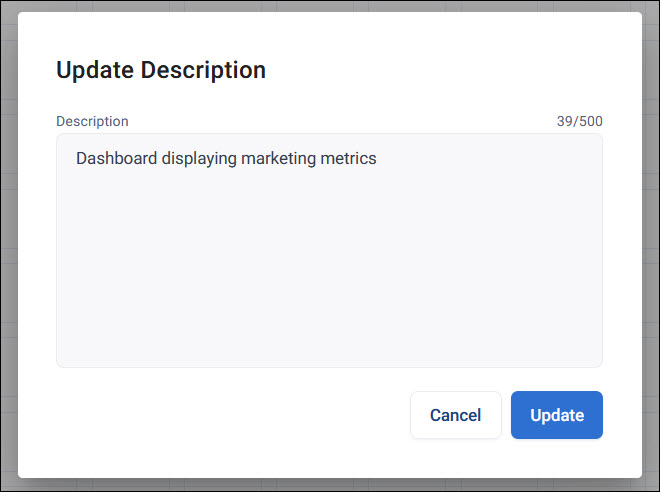Cancel the description update
The height and width of the screenshot is (492, 660).
456,415
